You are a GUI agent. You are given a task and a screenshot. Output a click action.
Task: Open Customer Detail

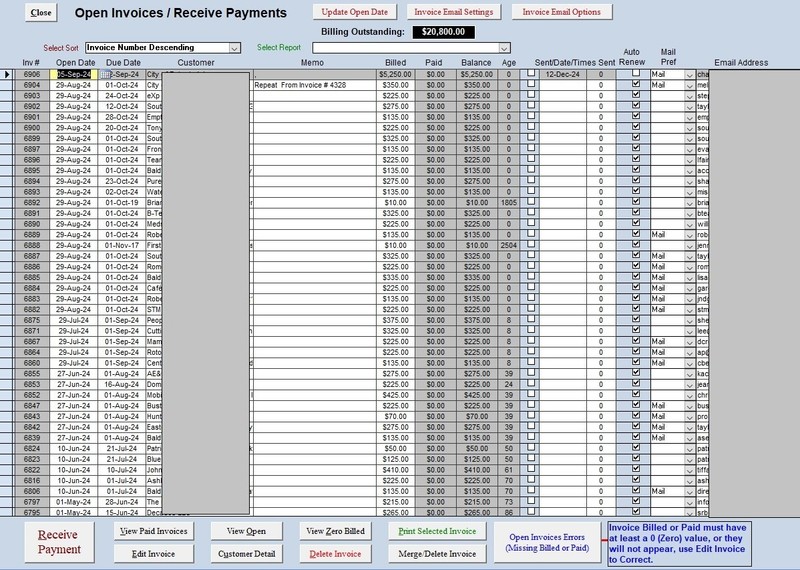click(246, 554)
